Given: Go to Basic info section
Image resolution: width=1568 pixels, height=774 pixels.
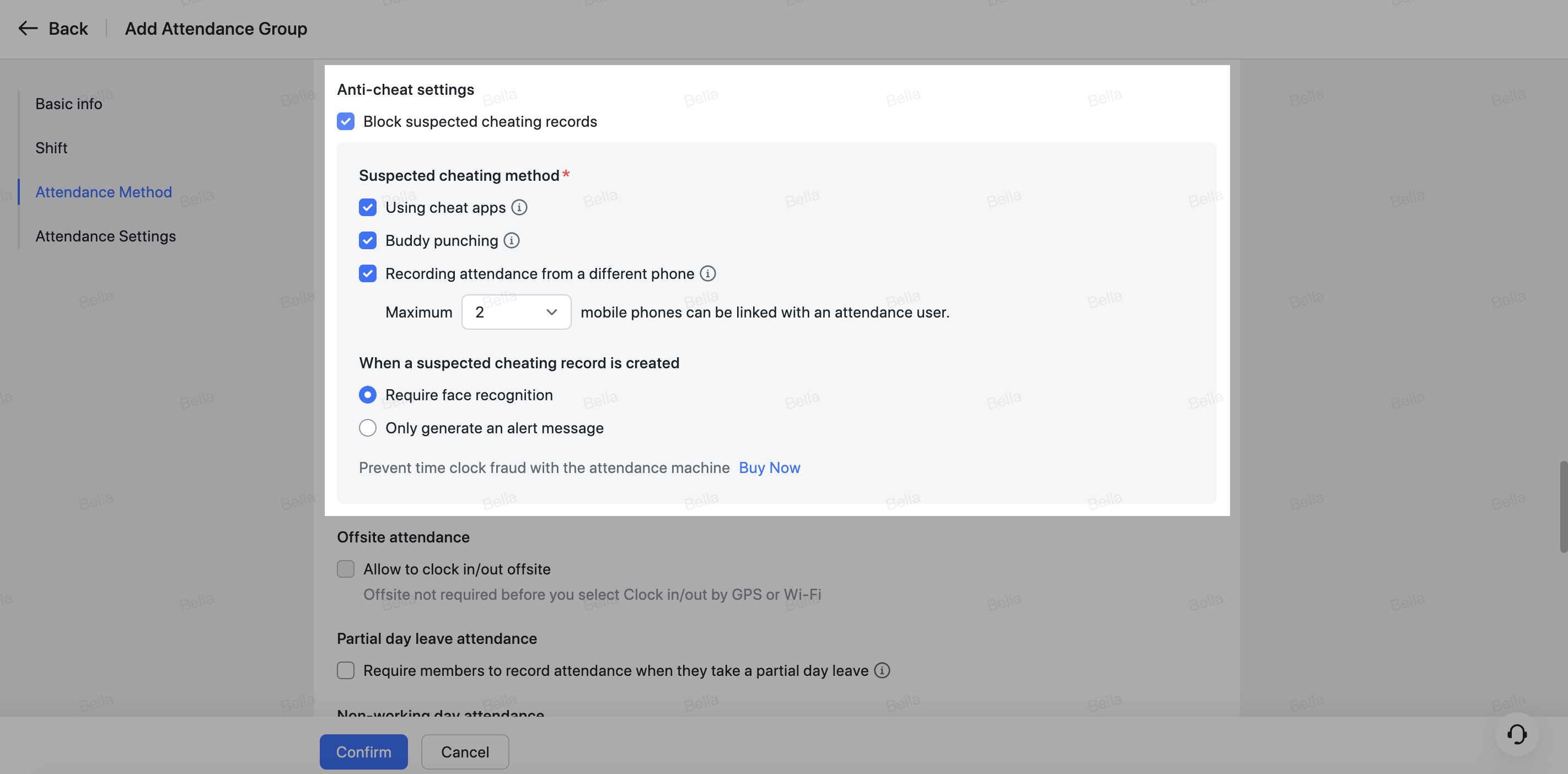Looking at the screenshot, I should coord(69,104).
